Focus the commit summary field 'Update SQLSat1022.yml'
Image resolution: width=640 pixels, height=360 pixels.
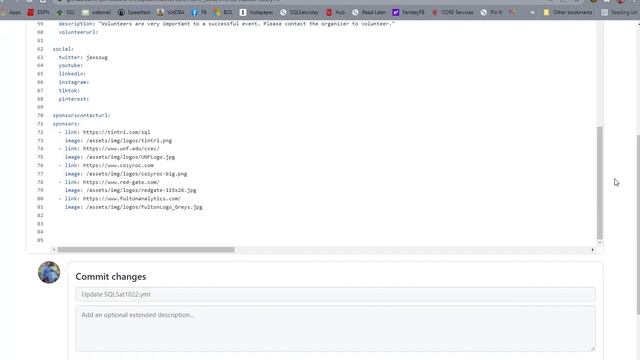335,294
